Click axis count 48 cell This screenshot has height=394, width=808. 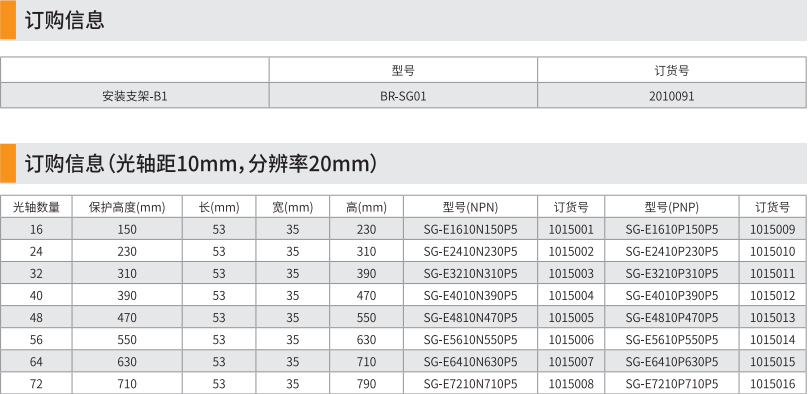coord(36,318)
